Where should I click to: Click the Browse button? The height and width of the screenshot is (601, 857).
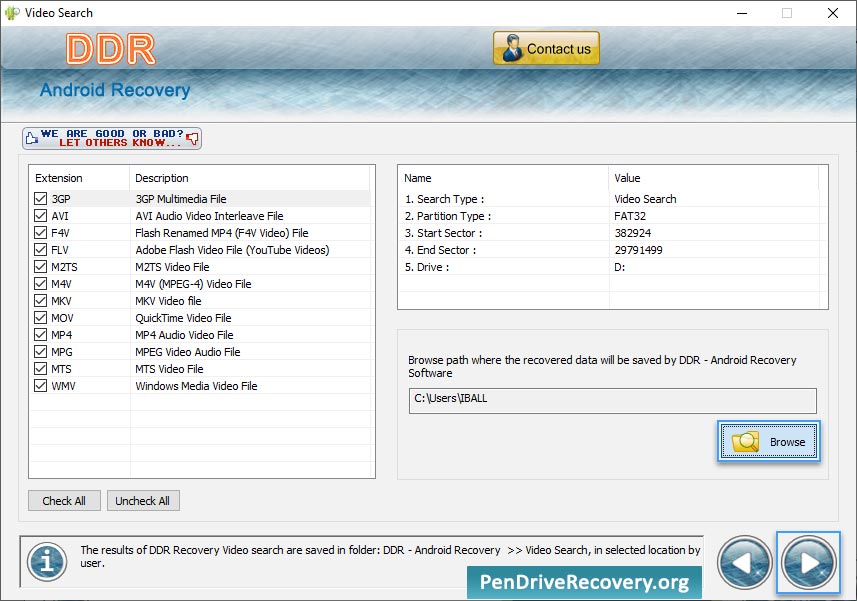click(768, 441)
